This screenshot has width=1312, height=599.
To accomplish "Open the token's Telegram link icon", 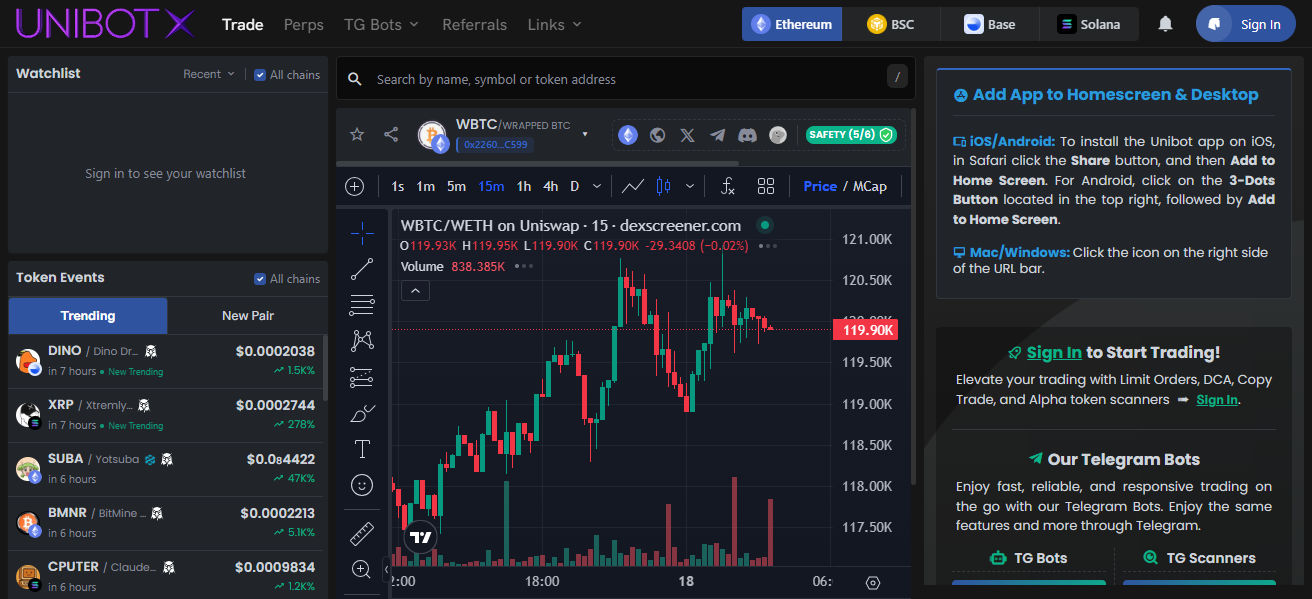I will (x=717, y=135).
